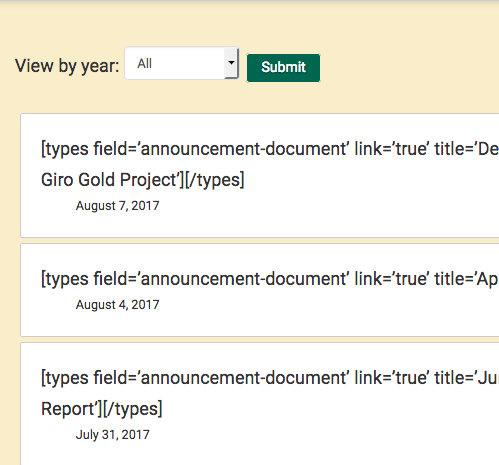This screenshot has height=465, width=499.
Task: Click the 'title='De' text in the first card
Action: 467,149
